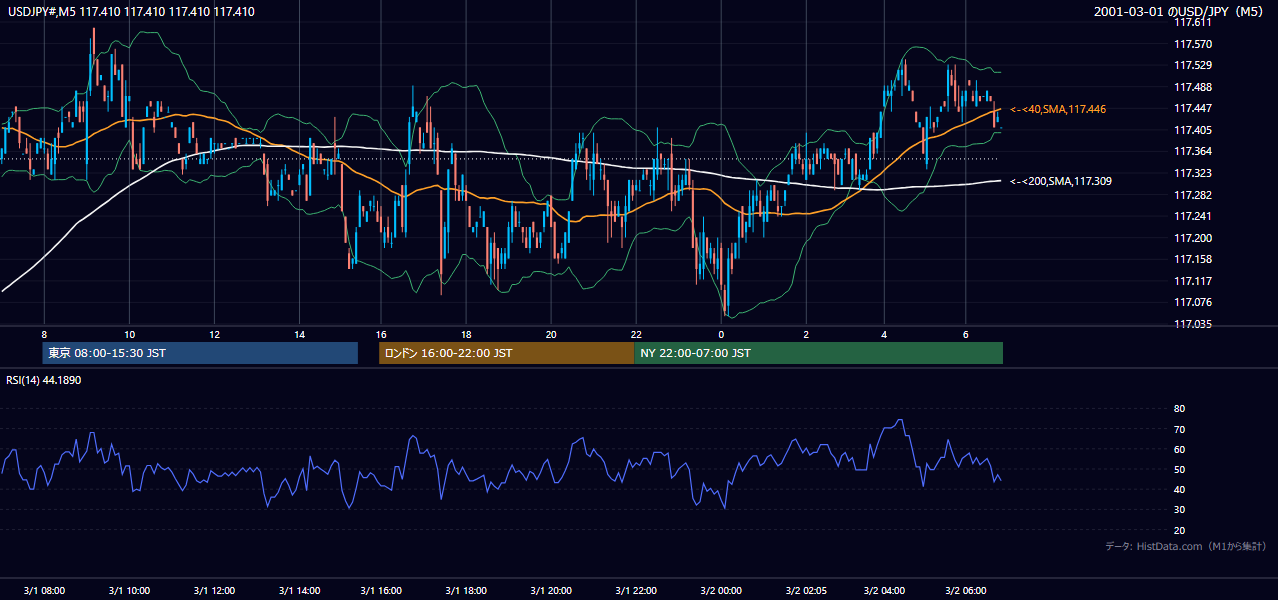This screenshot has width=1278, height=600.
Task: Click the 3/1 20:00 date-time label
Action: point(551,591)
